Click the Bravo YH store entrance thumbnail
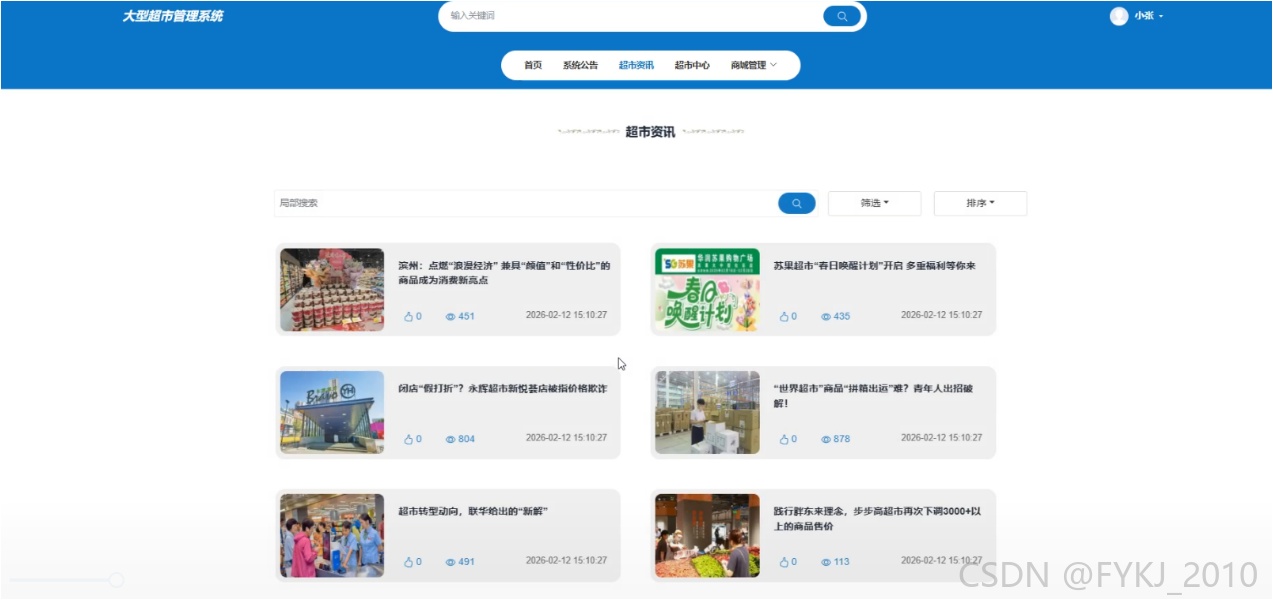 tap(332, 413)
